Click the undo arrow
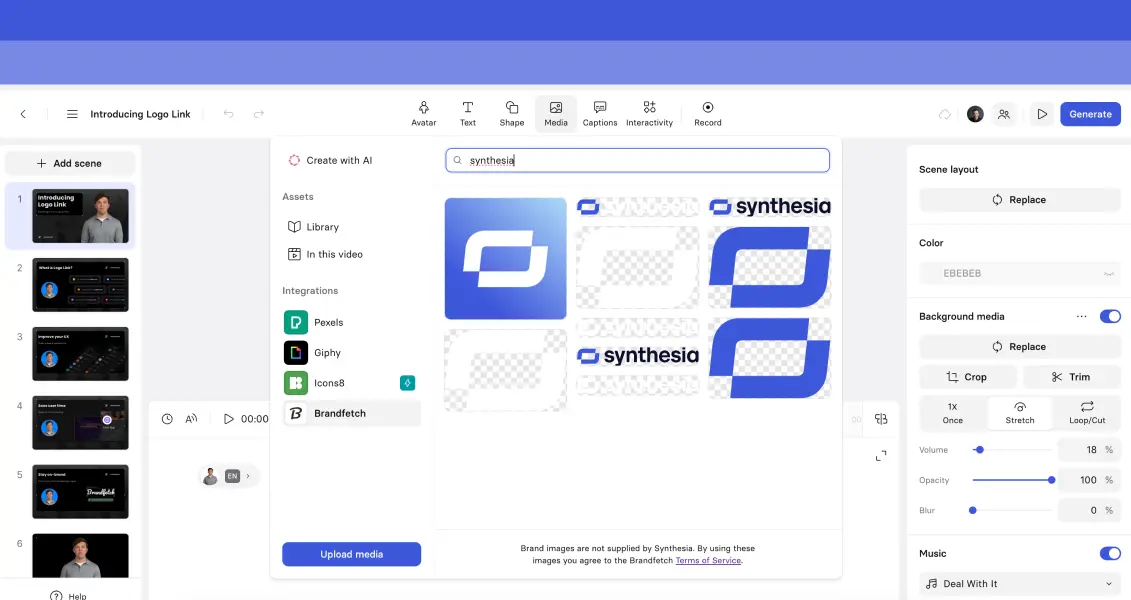The image size is (1131, 600). click(229, 114)
